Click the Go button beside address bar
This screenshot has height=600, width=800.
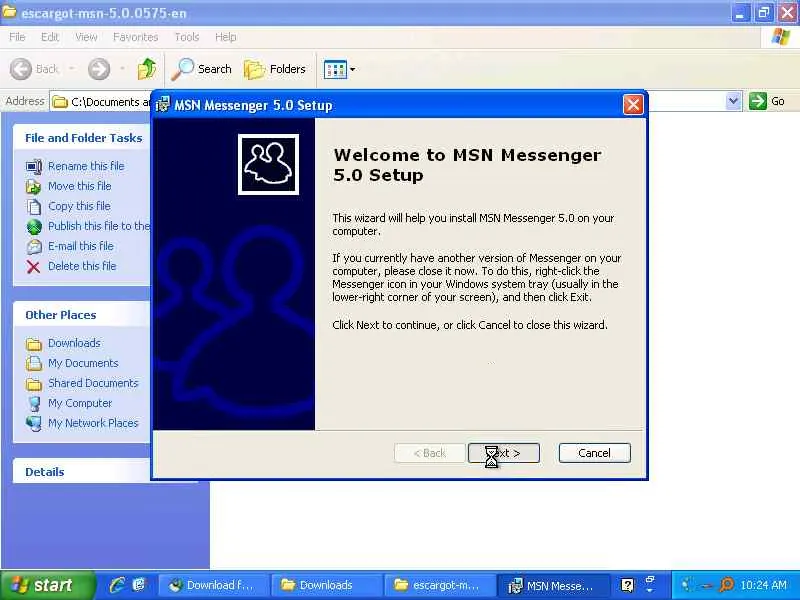tap(767, 101)
